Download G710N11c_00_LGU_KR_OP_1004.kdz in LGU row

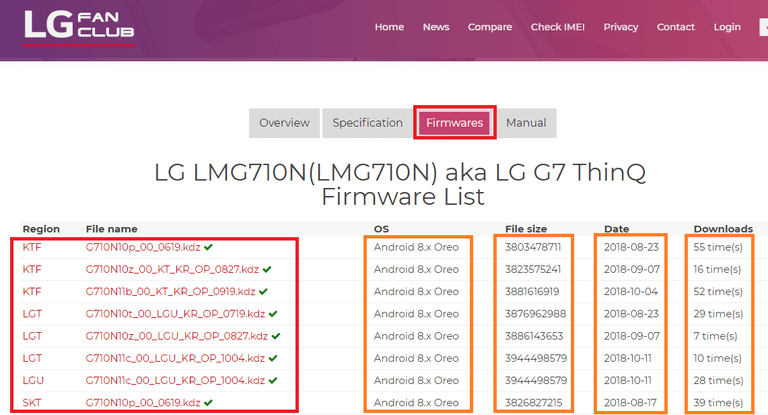tap(175, 380)
